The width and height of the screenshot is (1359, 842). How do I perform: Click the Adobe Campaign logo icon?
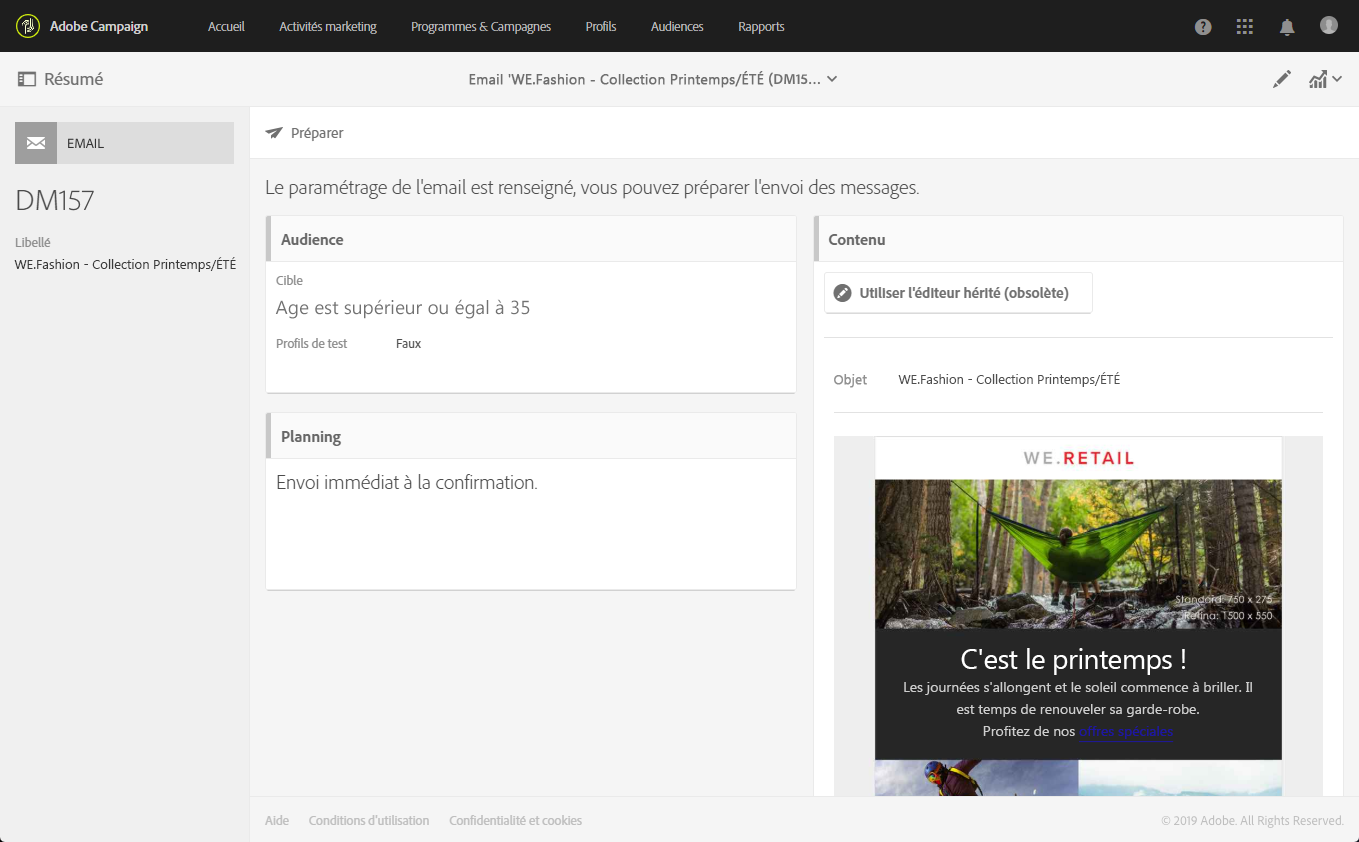click(x=28, y=26)
